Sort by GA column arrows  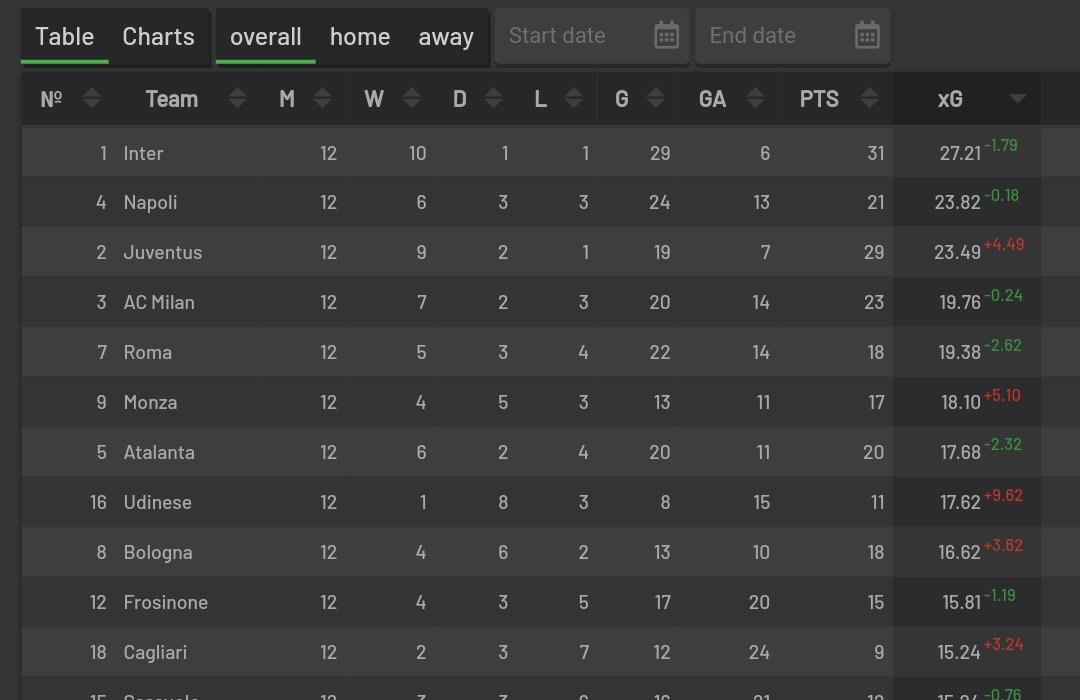(x=756, y=99)
